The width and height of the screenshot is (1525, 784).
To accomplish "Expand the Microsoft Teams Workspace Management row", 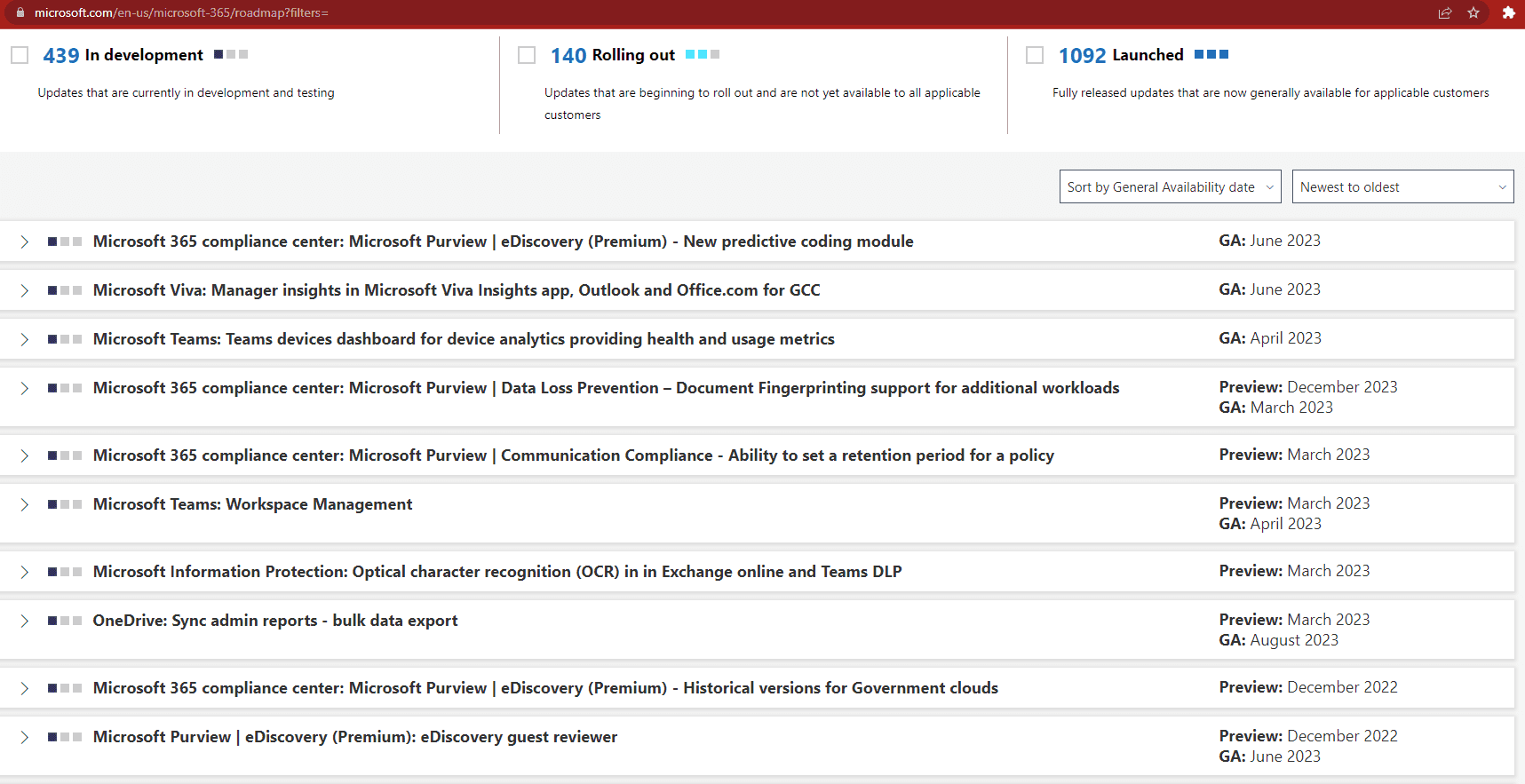I will (25, 504).
